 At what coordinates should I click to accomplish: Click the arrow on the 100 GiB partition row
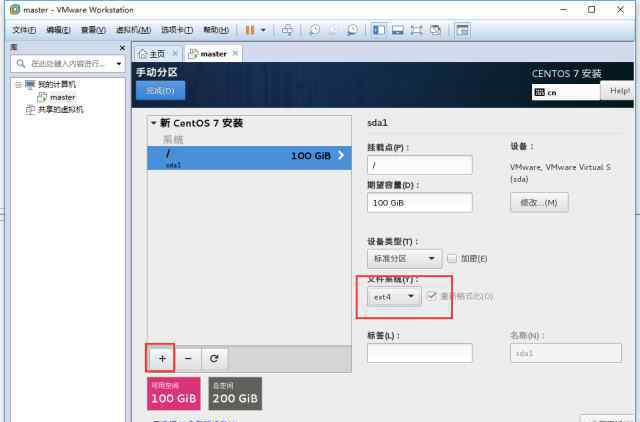click(341, 155)
